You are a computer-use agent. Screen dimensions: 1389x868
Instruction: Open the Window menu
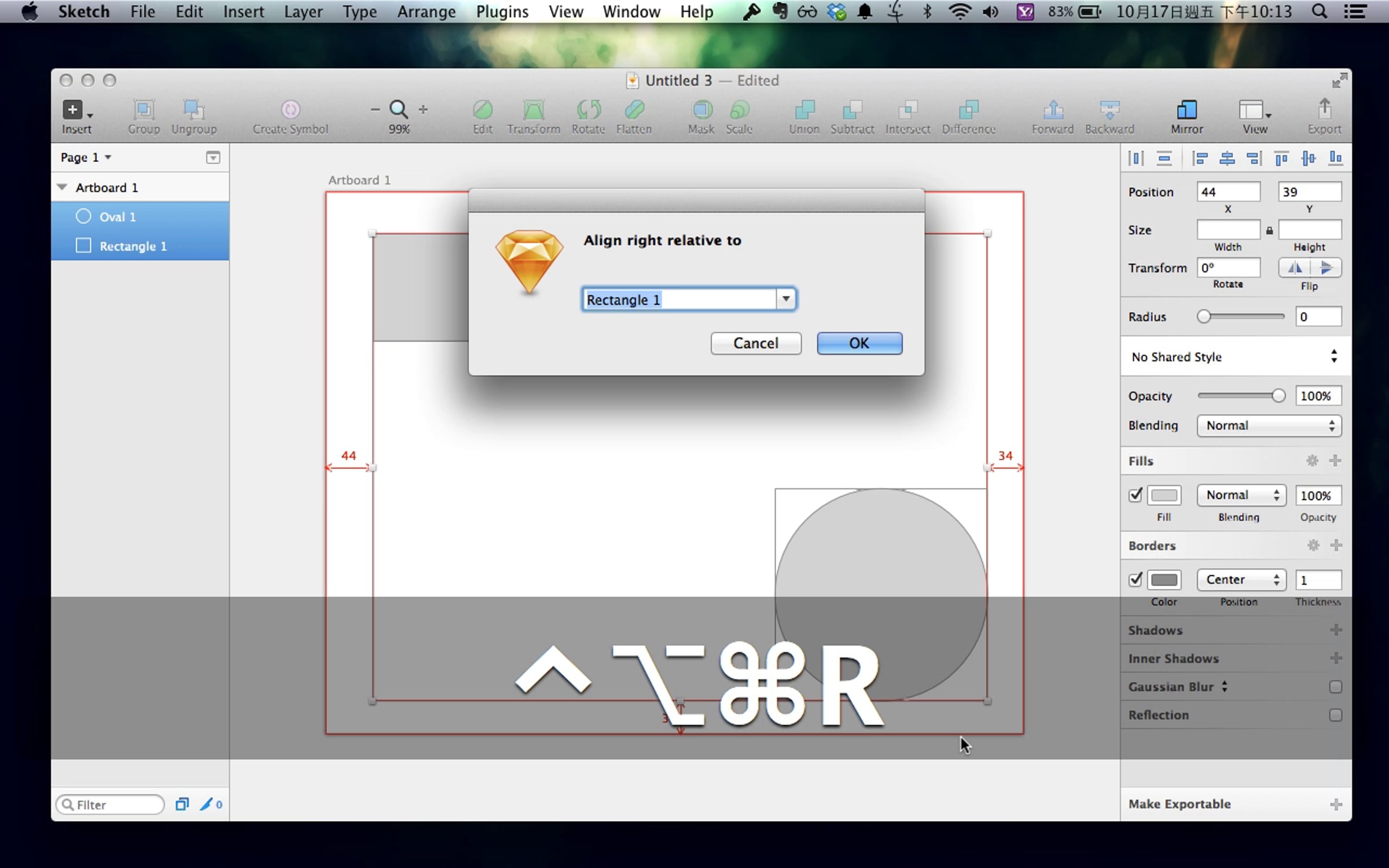(631, 12)
